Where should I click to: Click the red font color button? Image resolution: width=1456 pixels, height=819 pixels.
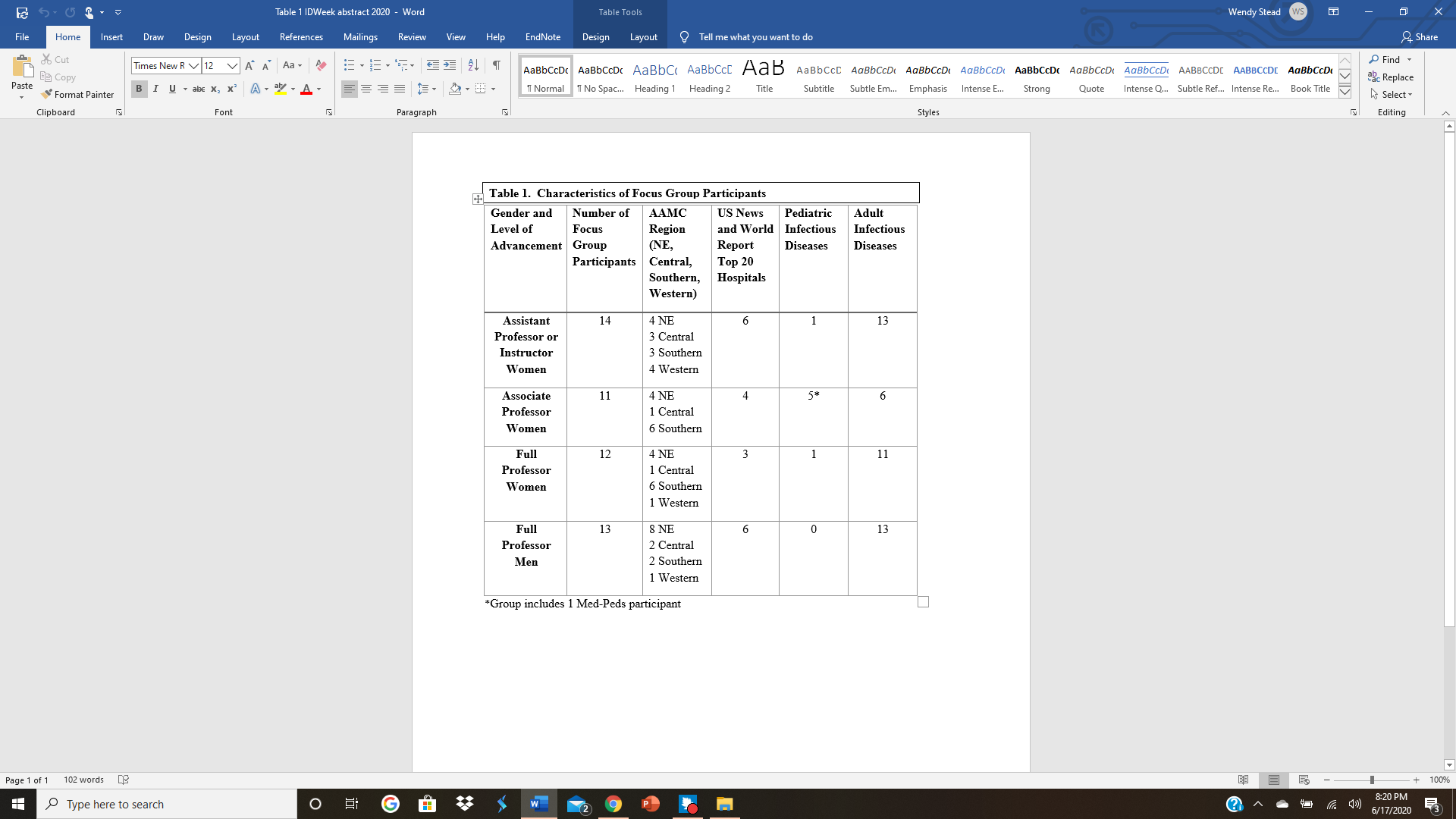(x=306, y=89)
